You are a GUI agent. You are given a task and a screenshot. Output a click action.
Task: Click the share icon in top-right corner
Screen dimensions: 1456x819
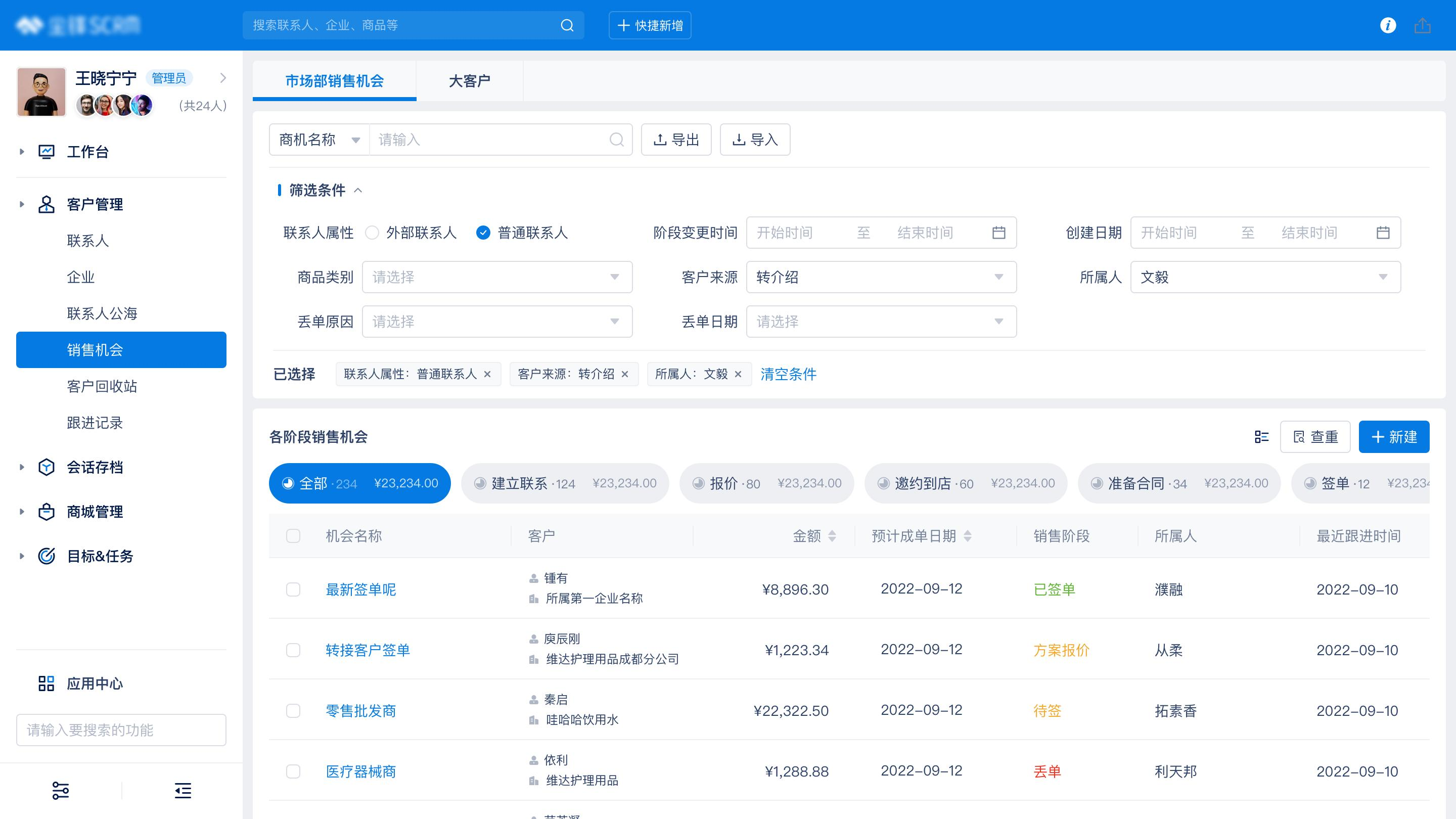[x=1422, y=25]
